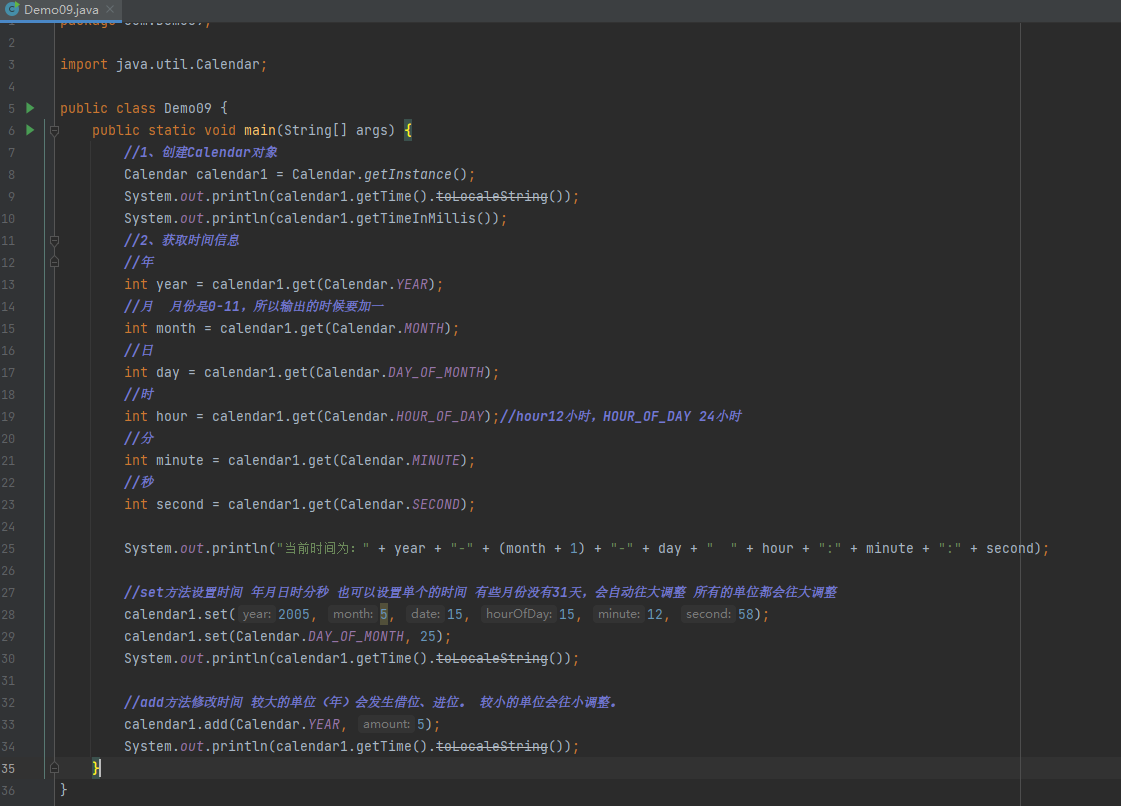Click getTimeInMillis on line 10

415,218
